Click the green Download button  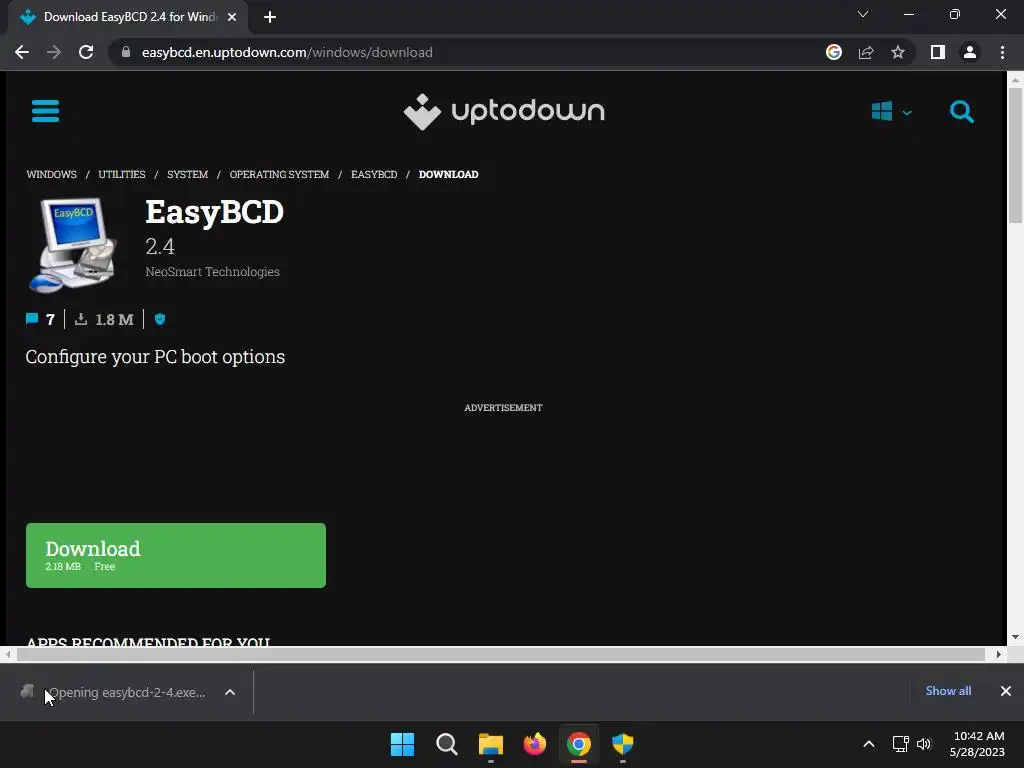pyautogui.click(x=176, y=555)
